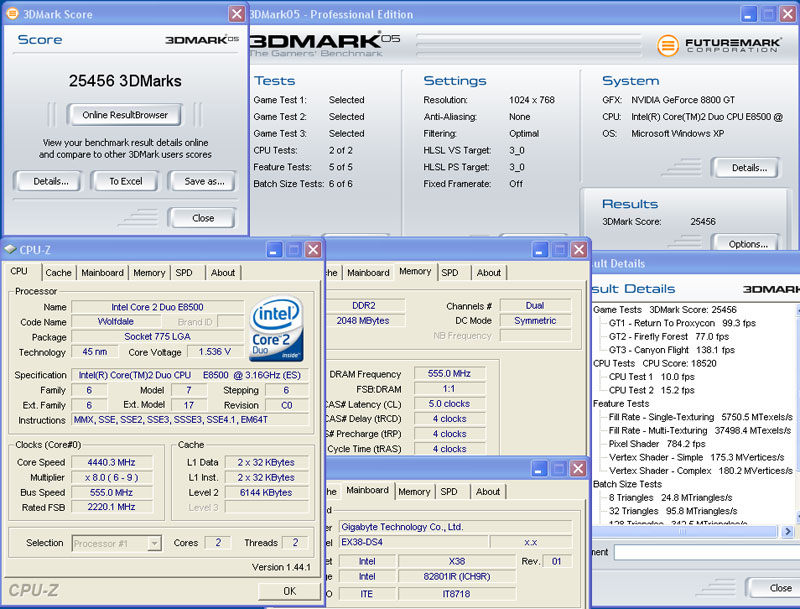The image size is (800, 609).
Task: Open Mainboard tab in front CPU-Z window
Action: (102, 273)
